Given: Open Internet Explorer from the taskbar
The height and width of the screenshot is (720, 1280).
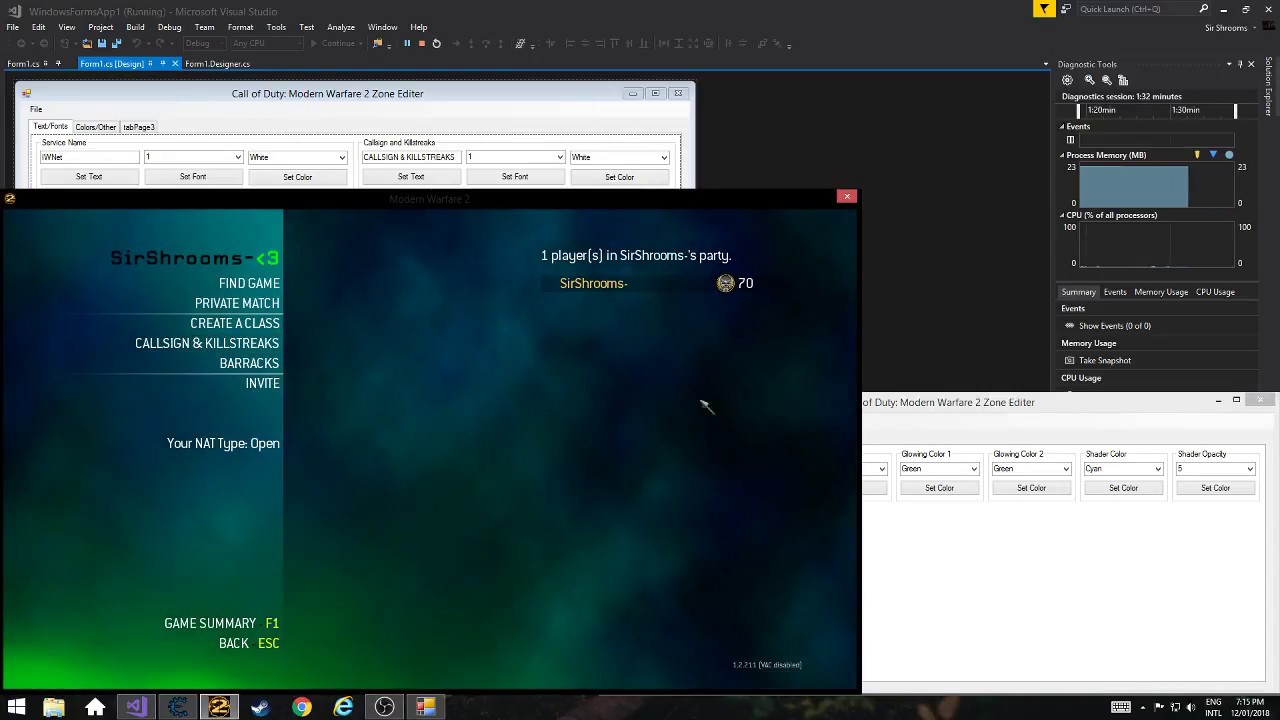Looking at the screenshot, I should (x=343, y=707).
